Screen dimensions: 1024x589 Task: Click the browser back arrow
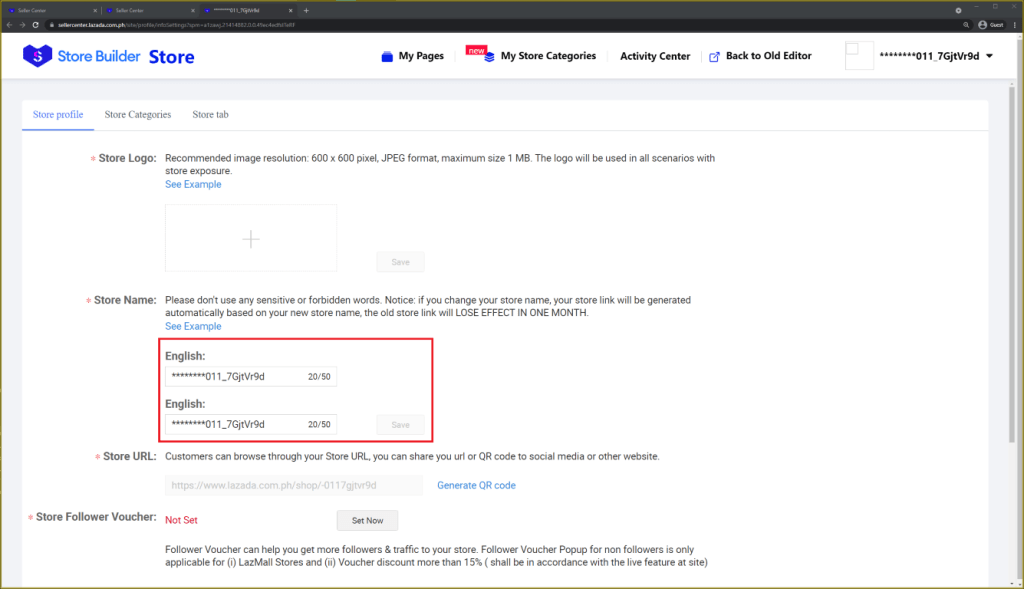[9, 24]
